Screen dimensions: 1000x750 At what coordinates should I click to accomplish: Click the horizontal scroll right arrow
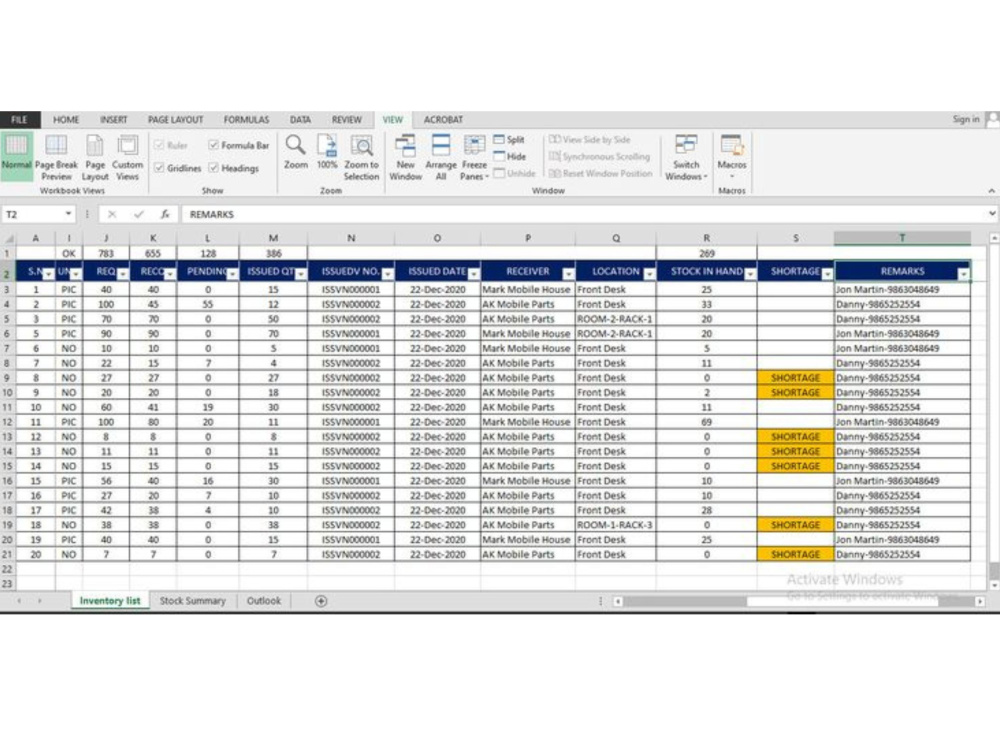980,601
